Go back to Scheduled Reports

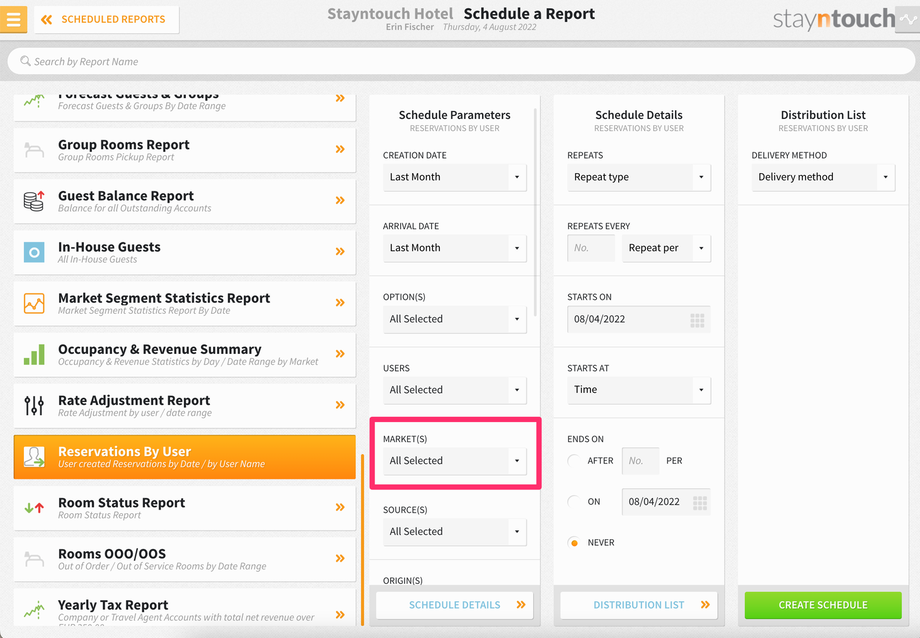click(107, 19)
